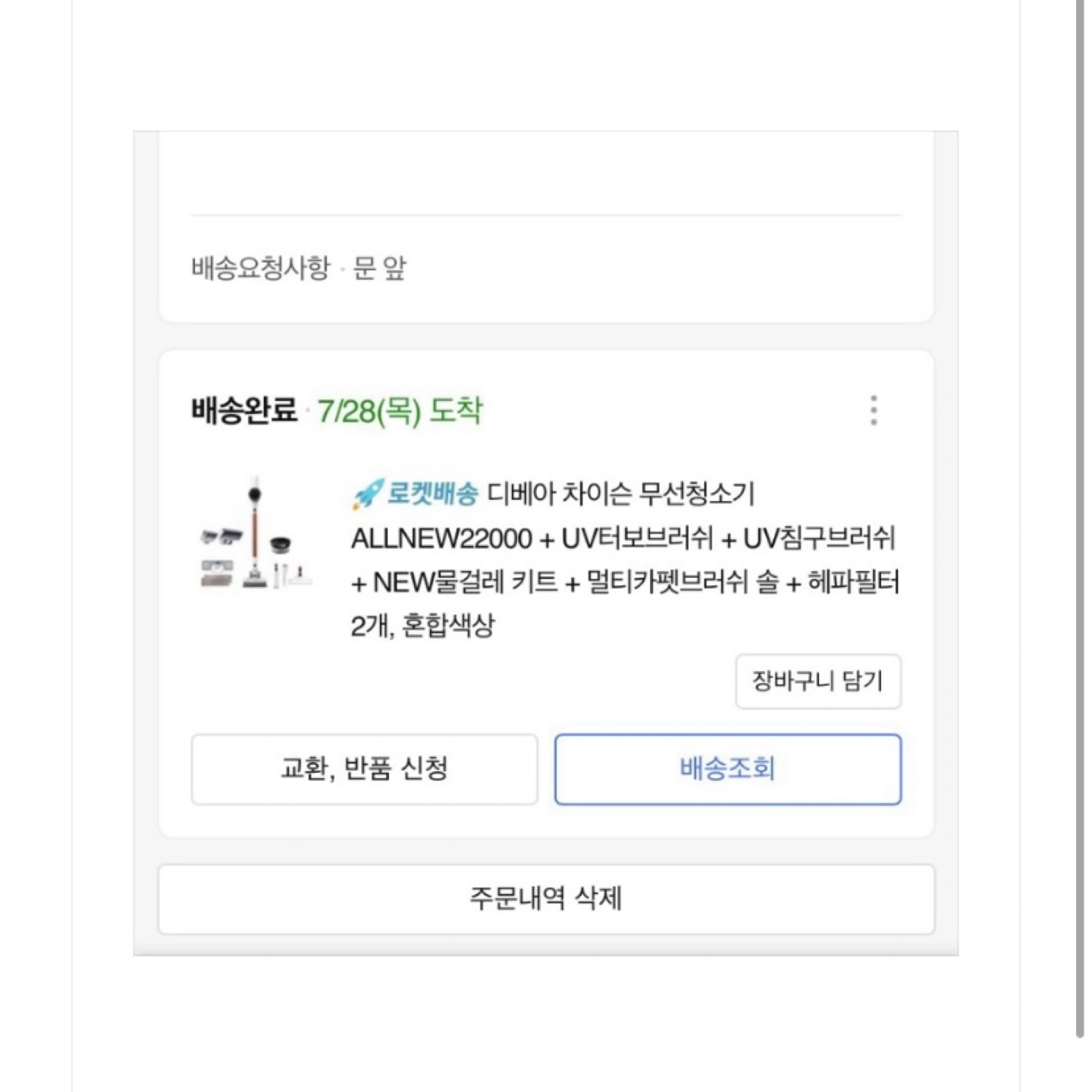The height and width of the screenshot is (1092, 1092).
Task: Select 주문내역 삭제 at the bottom
Action: pos(545,899)
